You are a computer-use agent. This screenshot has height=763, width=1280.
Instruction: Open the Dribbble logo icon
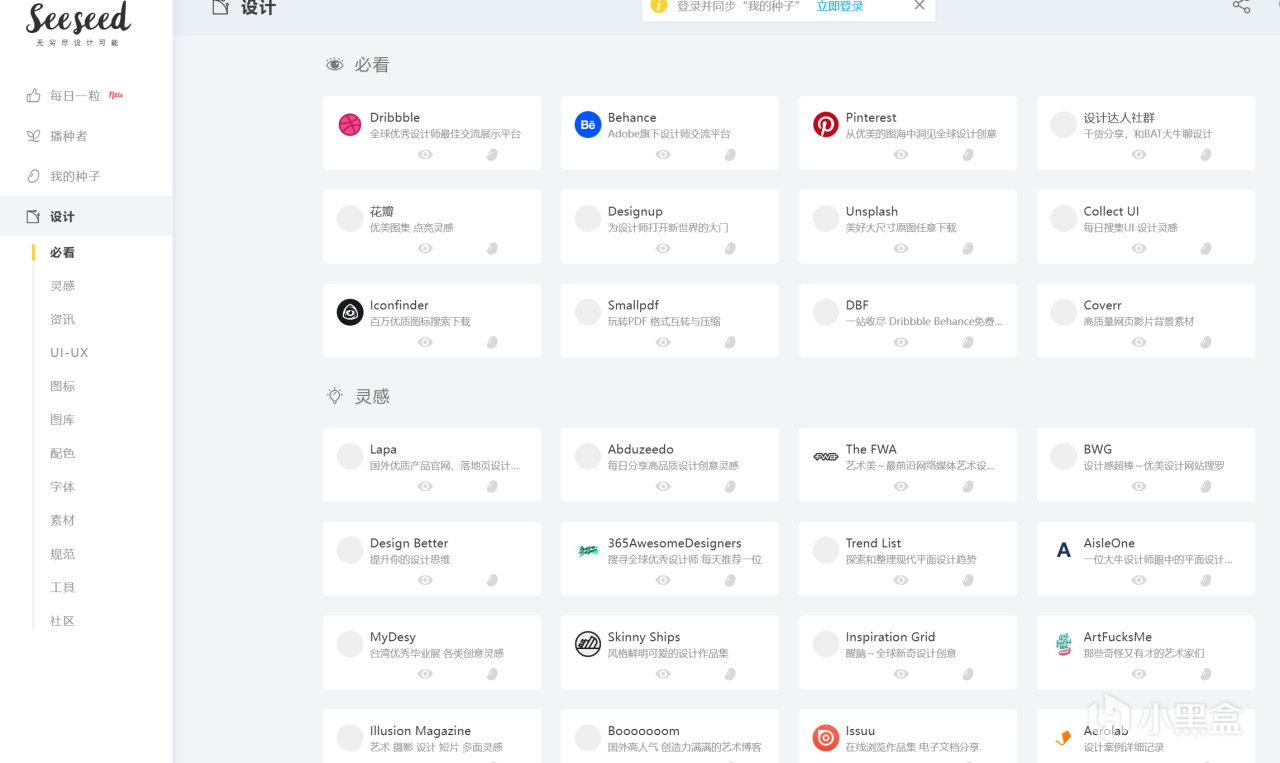coord(350,125)
